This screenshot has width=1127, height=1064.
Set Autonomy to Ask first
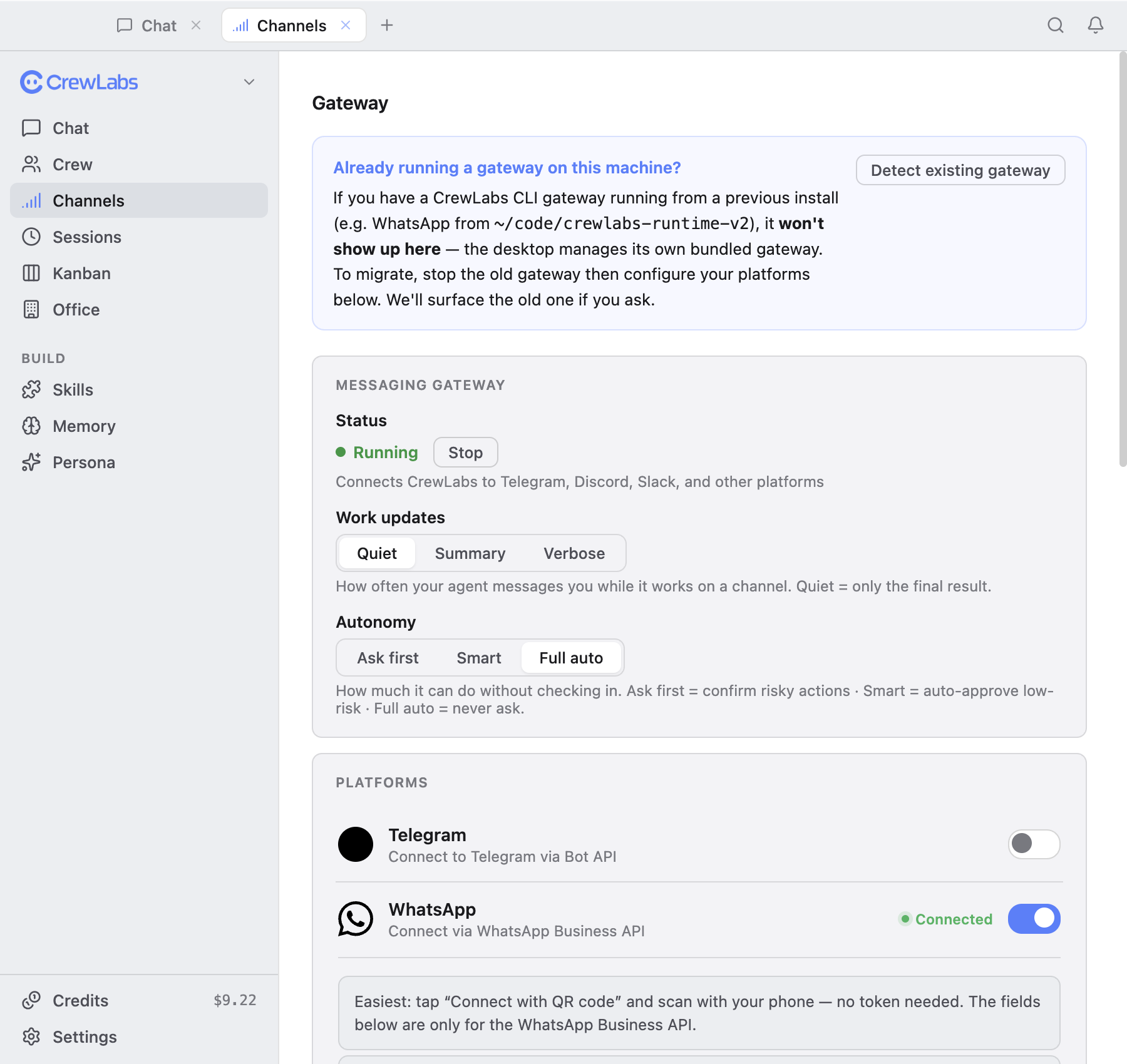(388, 658)
